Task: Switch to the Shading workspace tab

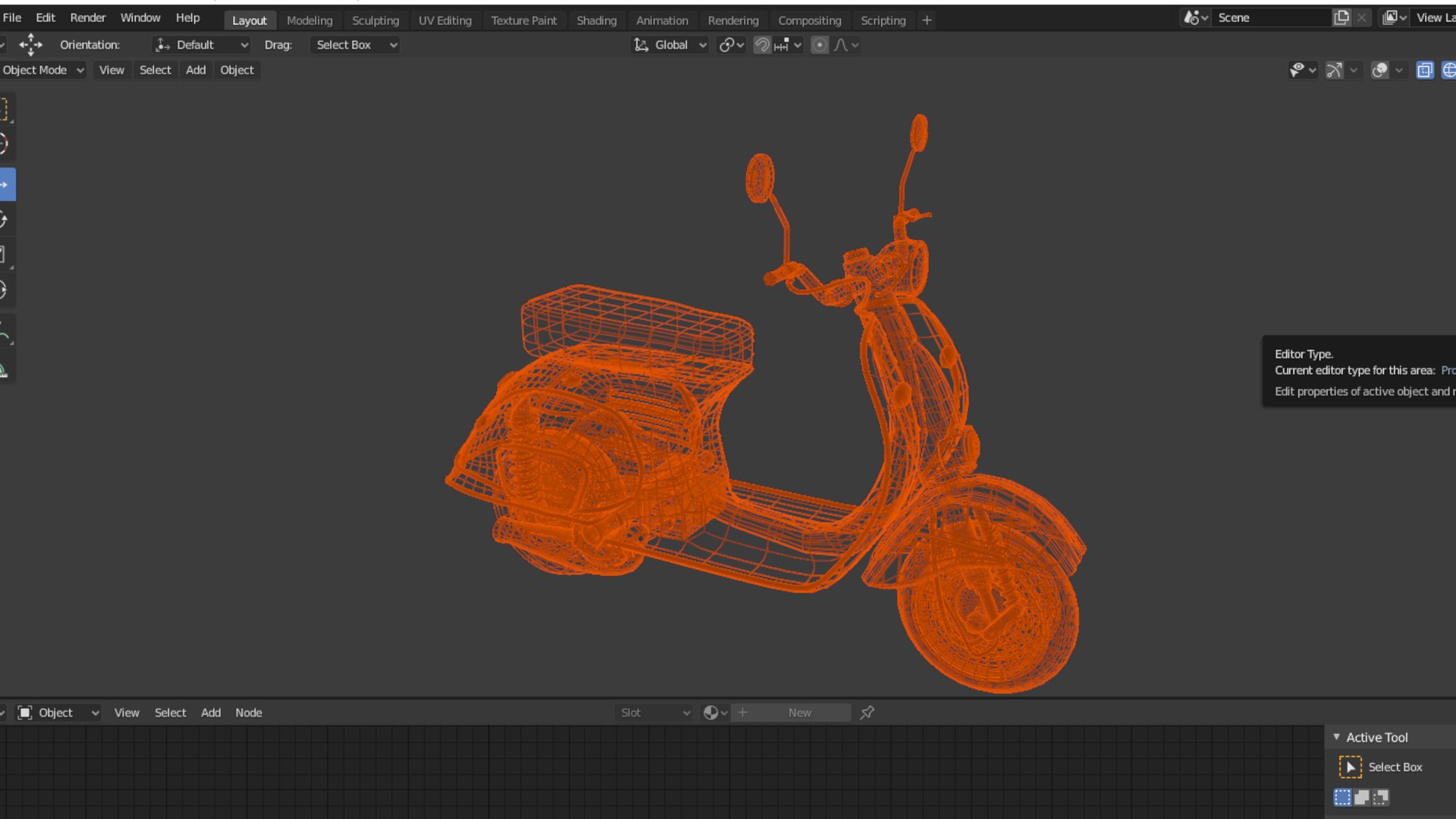Action: [x=597, y=20]
